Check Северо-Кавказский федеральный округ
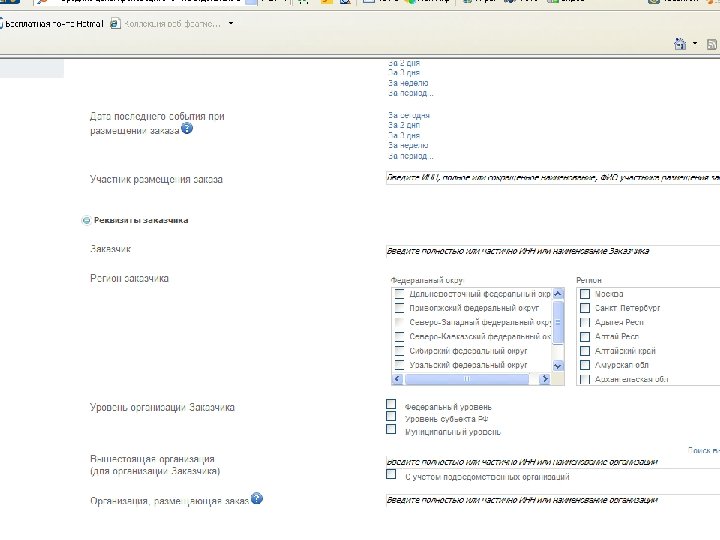Image resolution: width=720 pixels, height=540 pixels. tap(399, 337)
